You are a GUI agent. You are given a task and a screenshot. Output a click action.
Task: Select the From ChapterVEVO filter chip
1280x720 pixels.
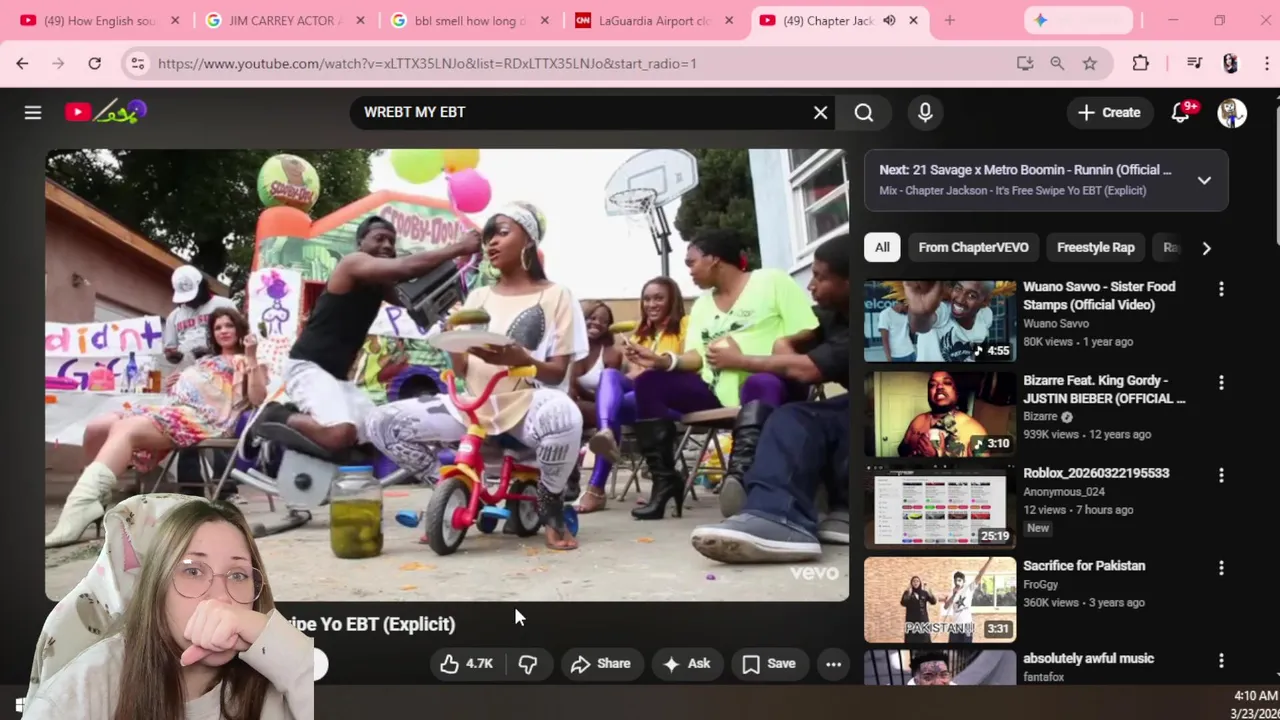pyautogui.click(x=973, y=248)
